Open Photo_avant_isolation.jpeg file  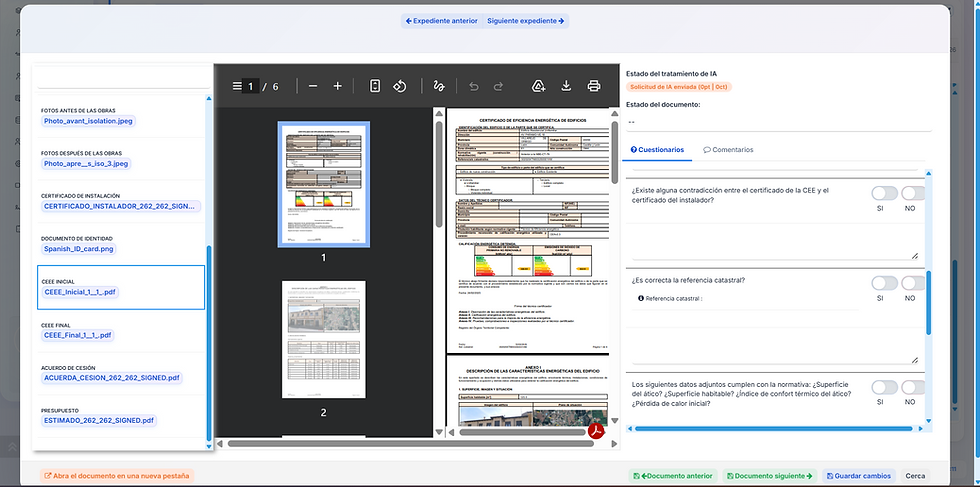pos(88,121)
